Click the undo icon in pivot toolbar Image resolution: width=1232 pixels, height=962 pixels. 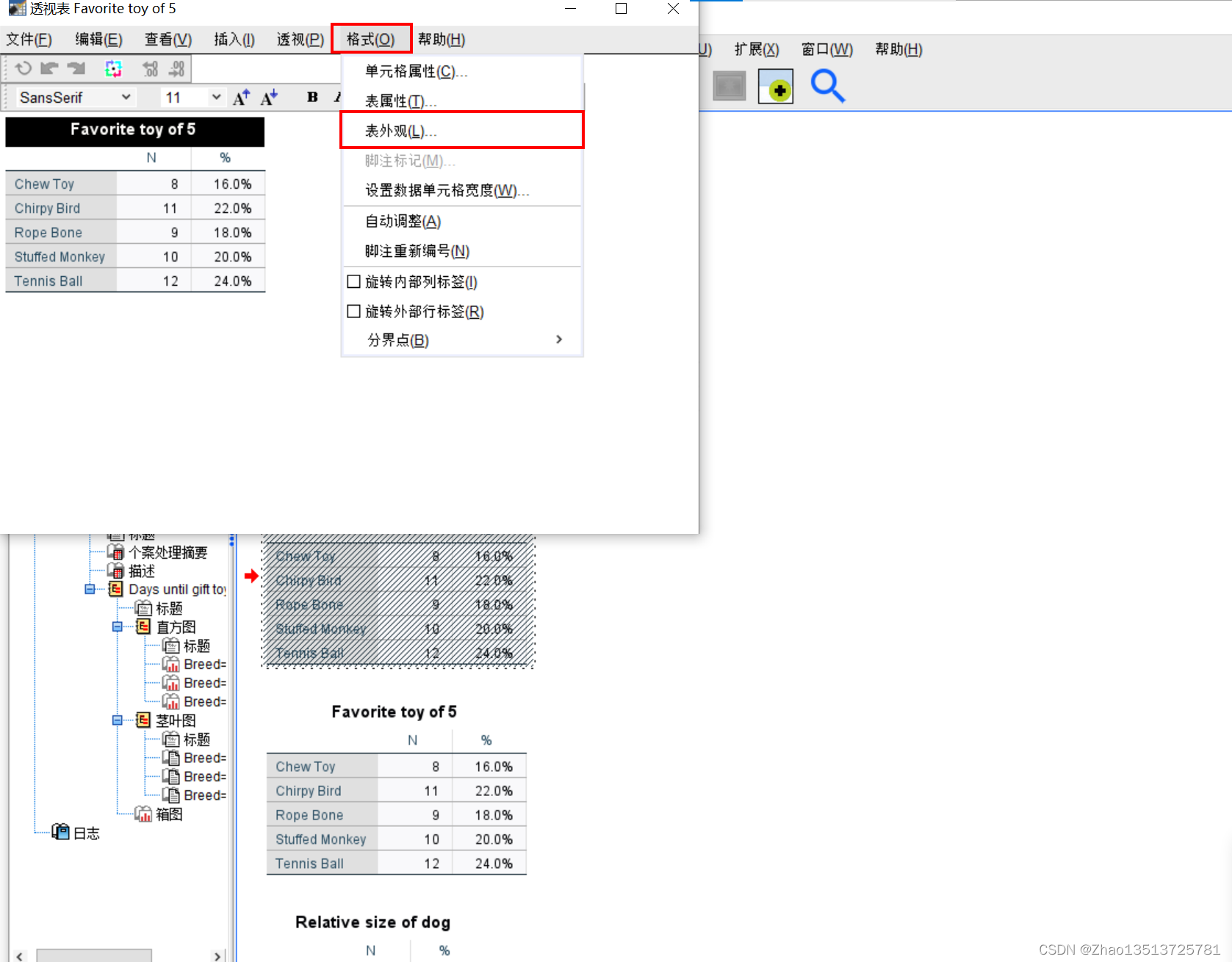tap(23, 68)
